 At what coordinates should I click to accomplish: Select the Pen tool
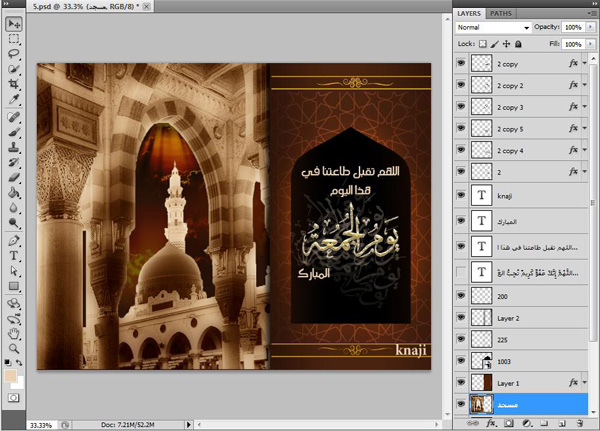[x=14, y=241]
